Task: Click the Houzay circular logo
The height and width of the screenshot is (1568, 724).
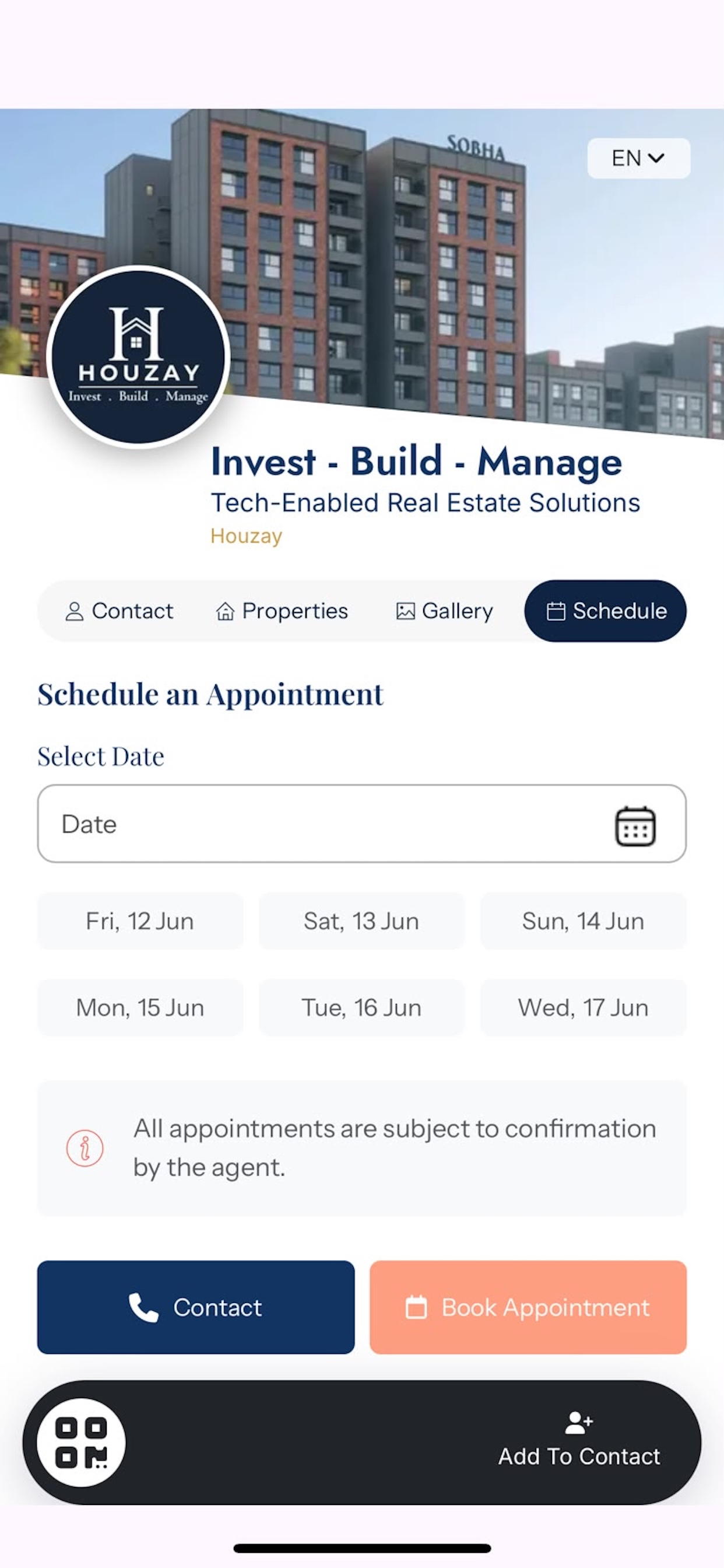Action: pyautogui.click(x=138, y=358)
